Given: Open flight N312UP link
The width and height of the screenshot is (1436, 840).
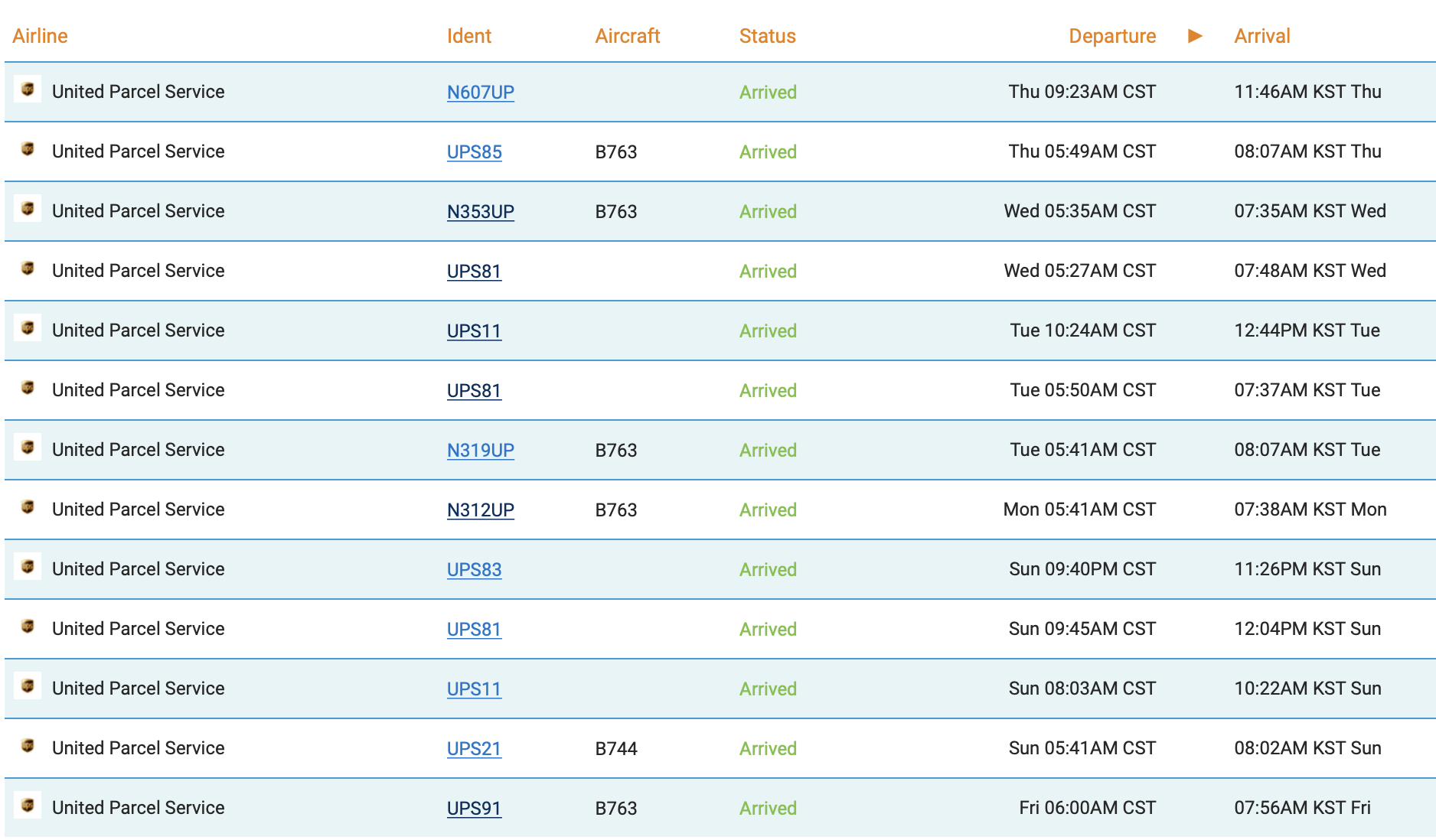Looking at the screenshot, I should tap(481, 510).
